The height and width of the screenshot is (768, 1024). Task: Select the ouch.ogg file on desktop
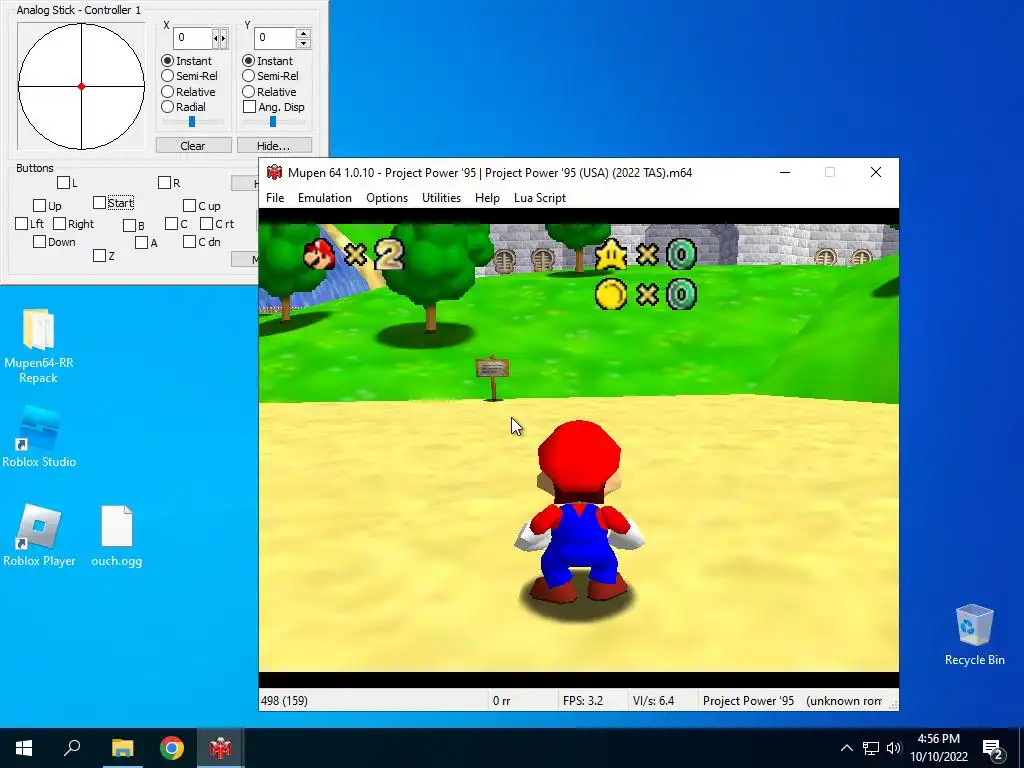(117, 535)
